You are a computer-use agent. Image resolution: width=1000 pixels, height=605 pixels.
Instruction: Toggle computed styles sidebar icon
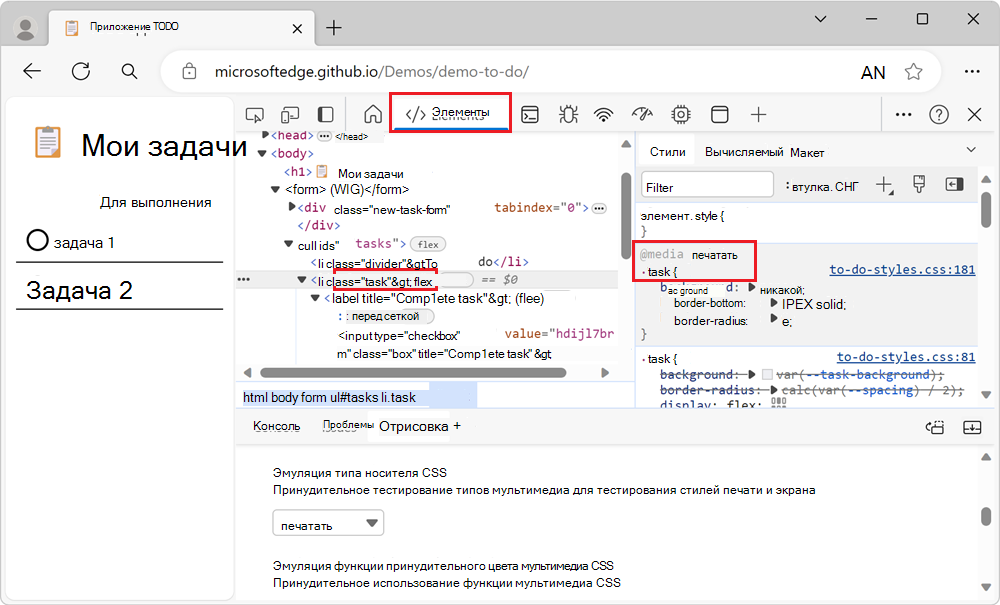tap(954, 185)
